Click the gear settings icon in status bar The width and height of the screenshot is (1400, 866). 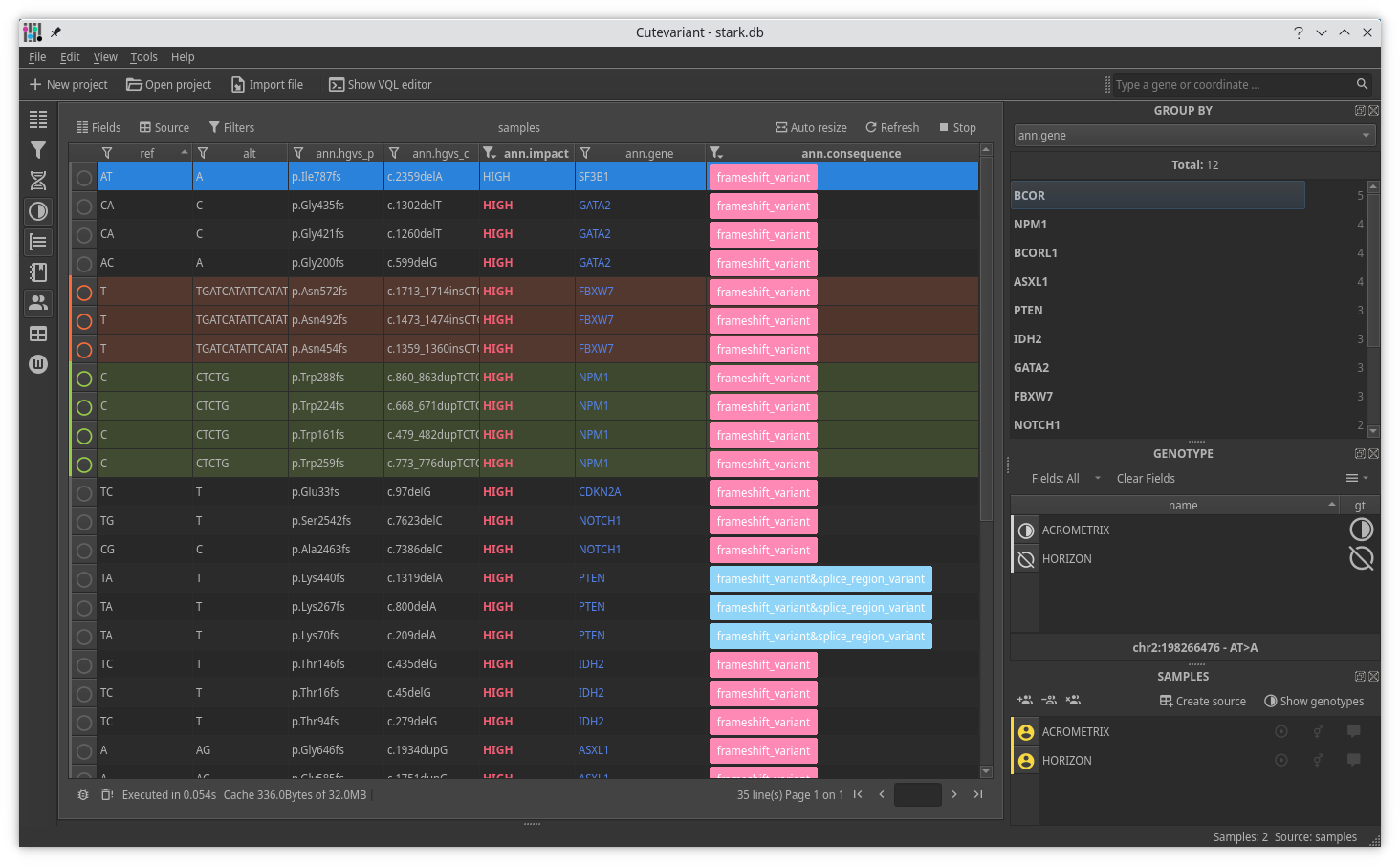(x=83, y=794)
